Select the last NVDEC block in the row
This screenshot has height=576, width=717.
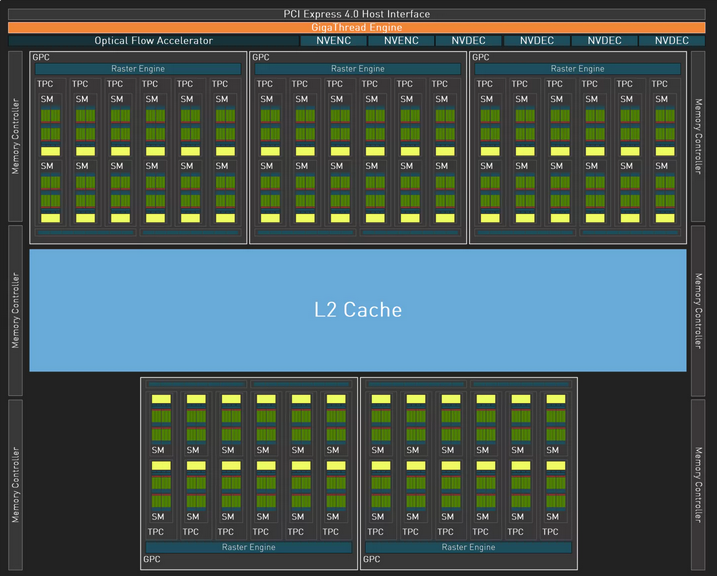click(672, 41)
